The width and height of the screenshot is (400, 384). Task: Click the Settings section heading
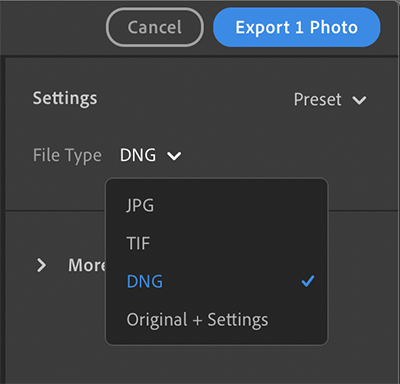[65, 99]
